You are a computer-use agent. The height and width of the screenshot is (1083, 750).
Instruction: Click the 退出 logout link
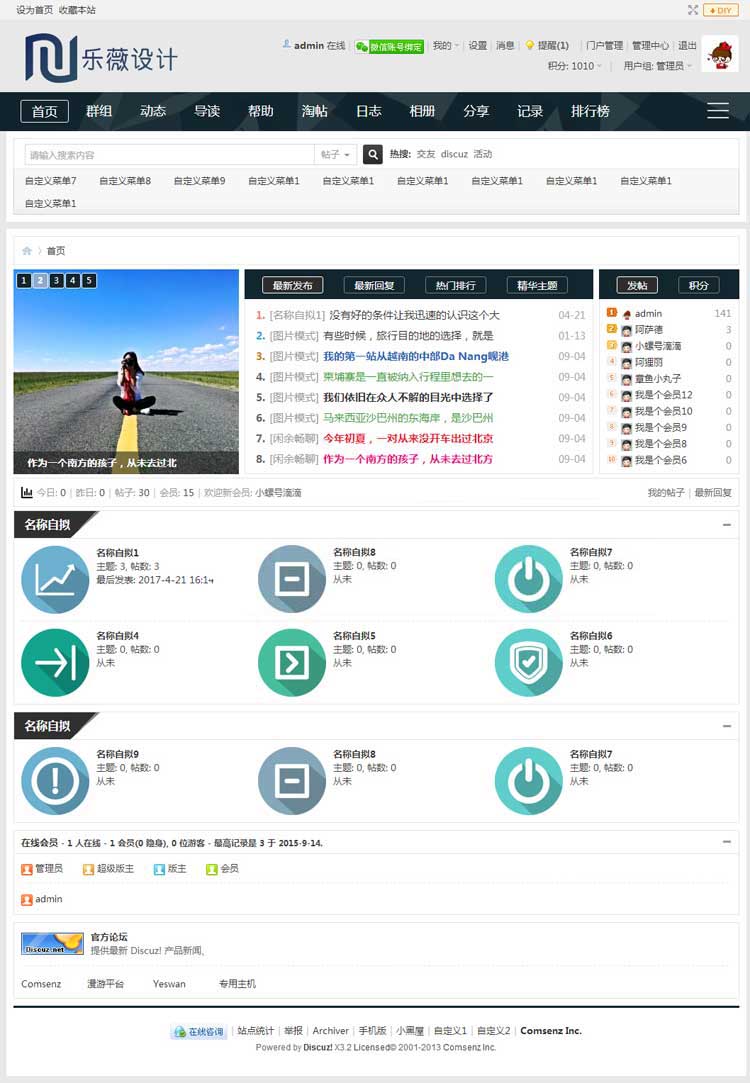[687, 46]
